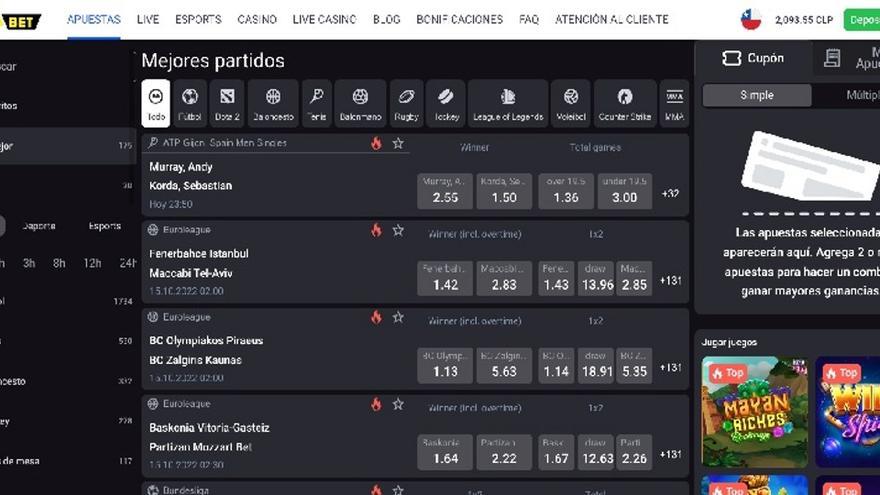Filter matches by Baloncesto icon

pyautogui.click(x=273, y=104)
